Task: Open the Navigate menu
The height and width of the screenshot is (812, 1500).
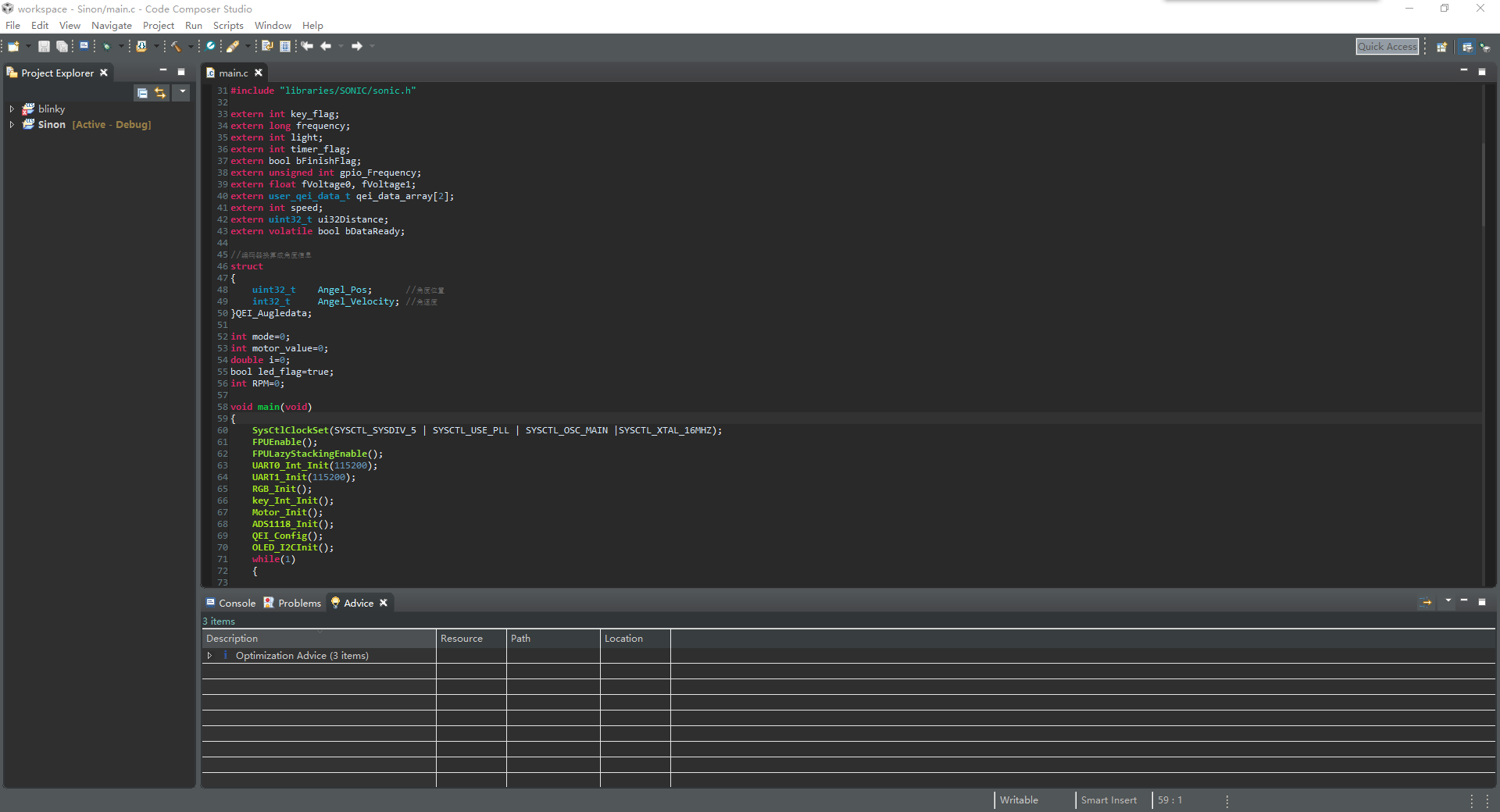Action: (112, 26)
